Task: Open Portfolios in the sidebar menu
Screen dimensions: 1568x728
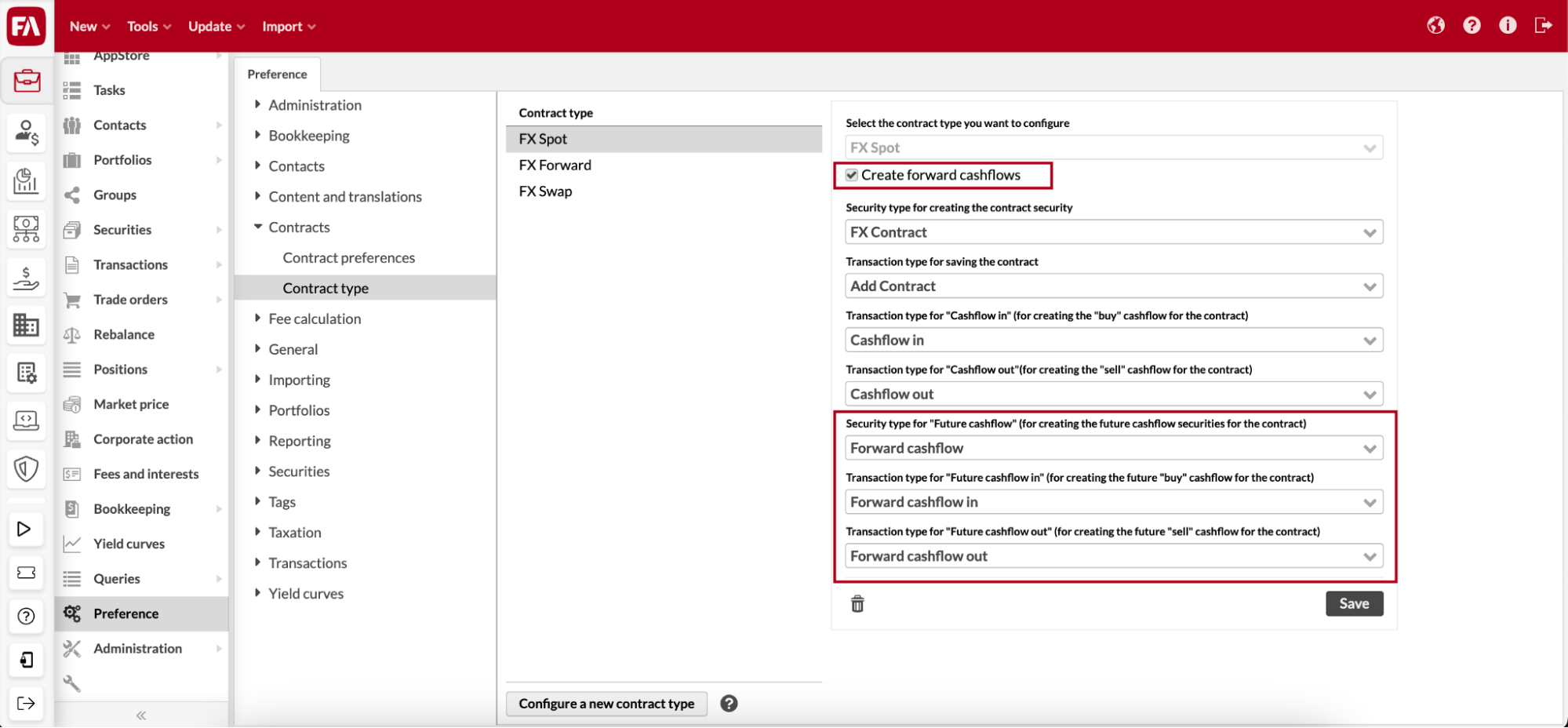Action: click(x=141, y=160)
